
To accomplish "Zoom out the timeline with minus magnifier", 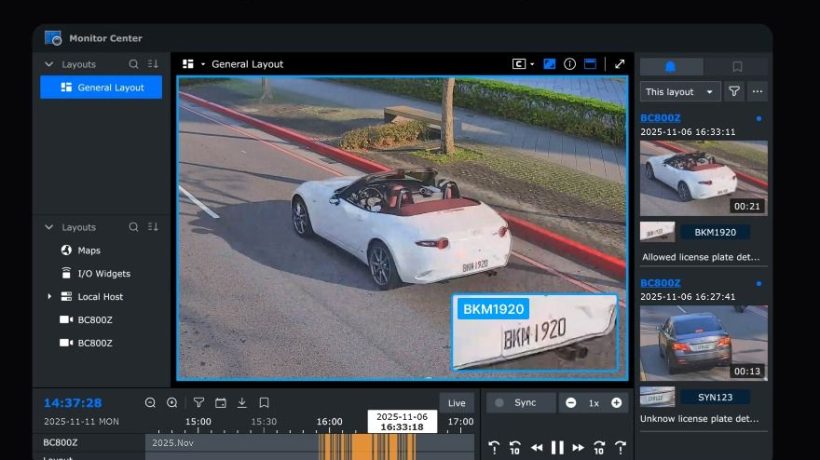I will [150, 403].
